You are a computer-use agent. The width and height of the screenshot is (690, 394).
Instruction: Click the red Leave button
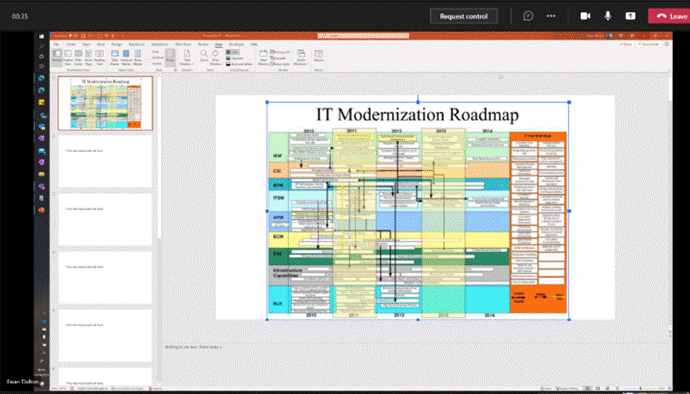pos(669,16)
